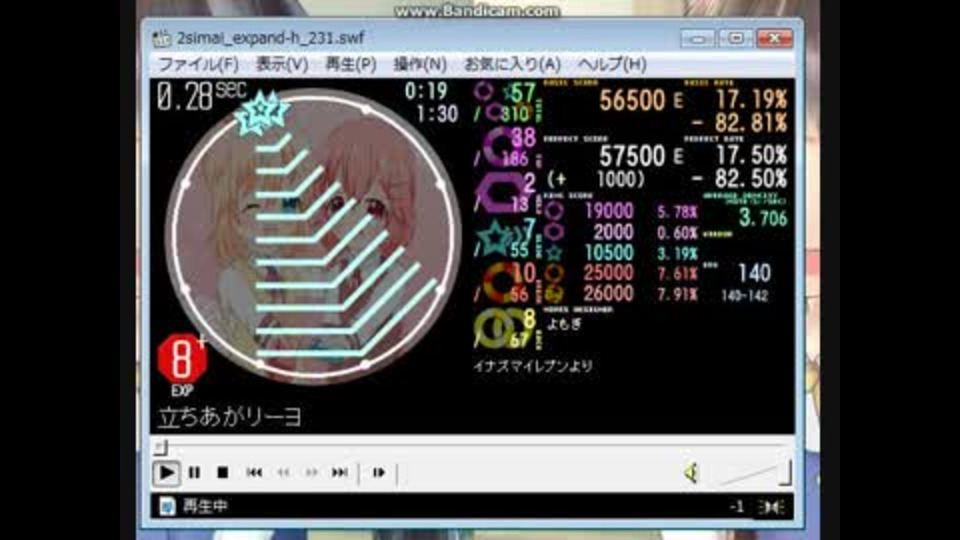Click the rate -82.81%
Screen dimensions: 960x540
click(x=740, y=123)
